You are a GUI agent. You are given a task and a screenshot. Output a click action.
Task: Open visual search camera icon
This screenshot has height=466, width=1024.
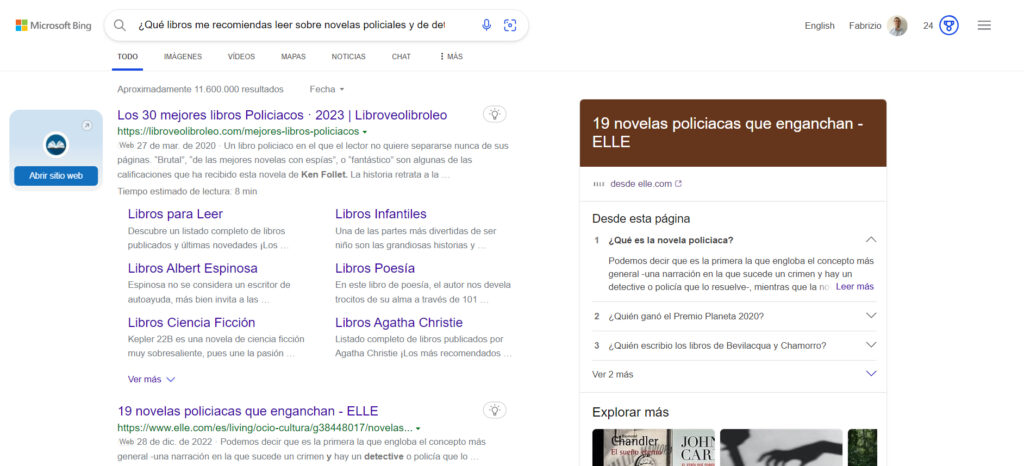click(x=510, y=25)
